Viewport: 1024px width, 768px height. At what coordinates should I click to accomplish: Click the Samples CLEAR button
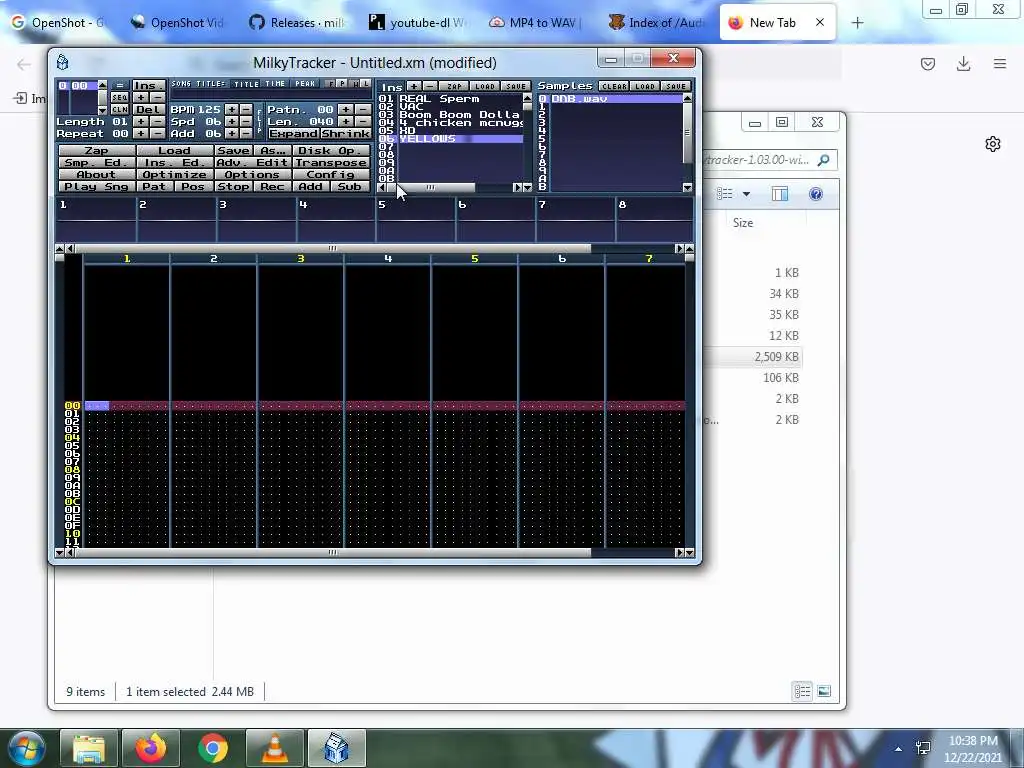tap(614, 86)
